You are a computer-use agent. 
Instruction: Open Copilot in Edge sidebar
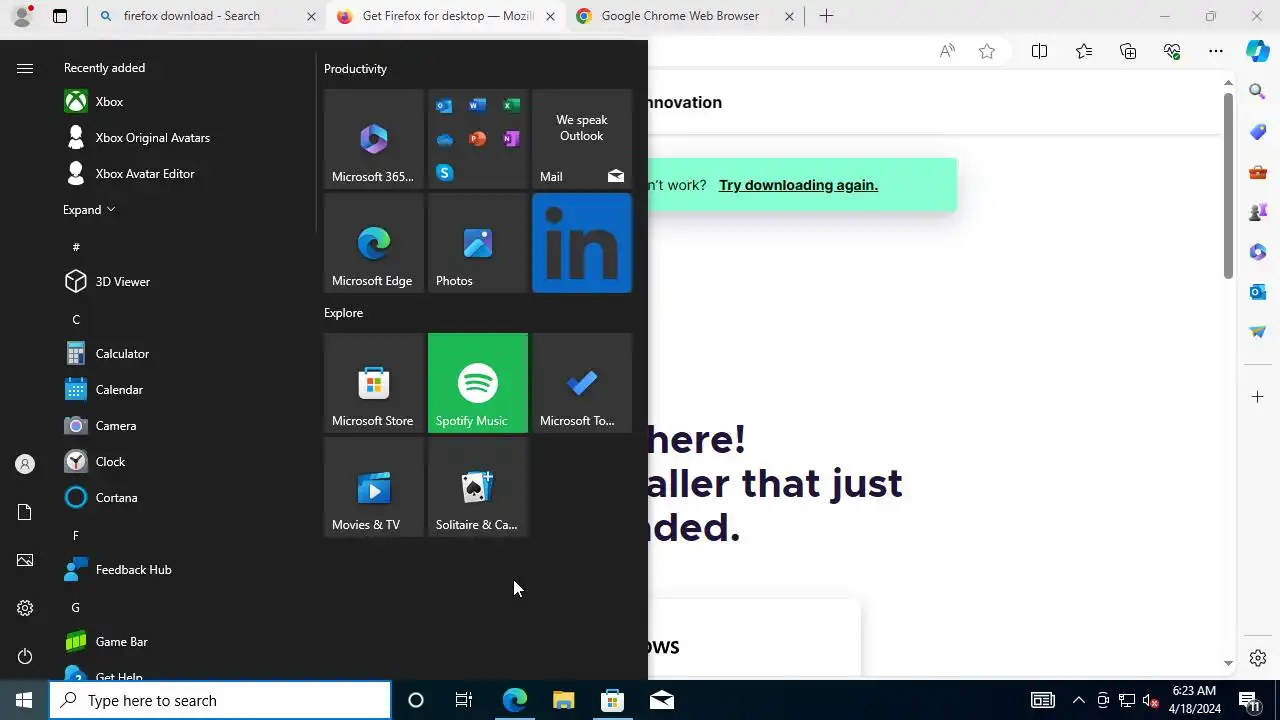click(1258, 51)
